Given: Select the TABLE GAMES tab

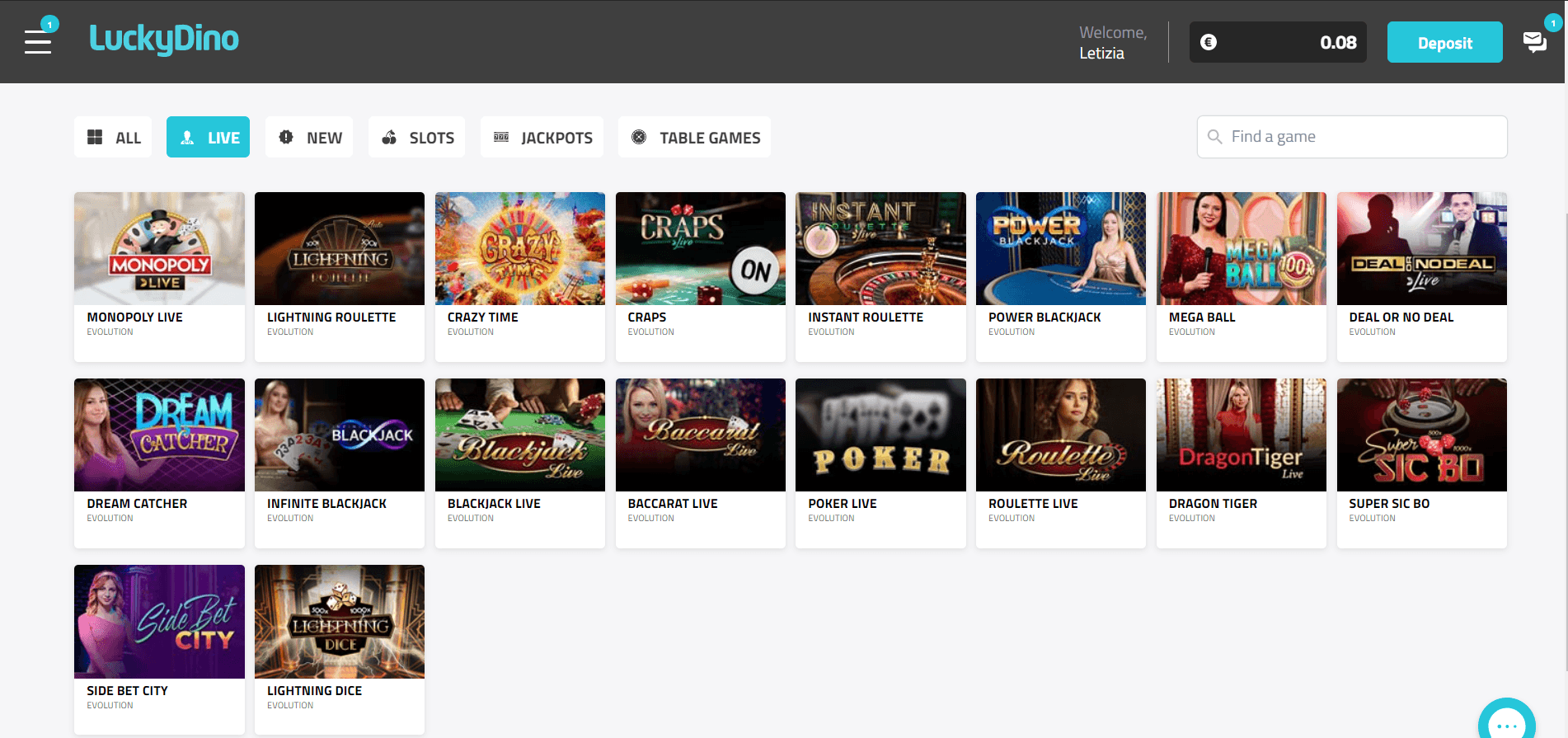Looking at the screenshot, I should pos(695,137).
